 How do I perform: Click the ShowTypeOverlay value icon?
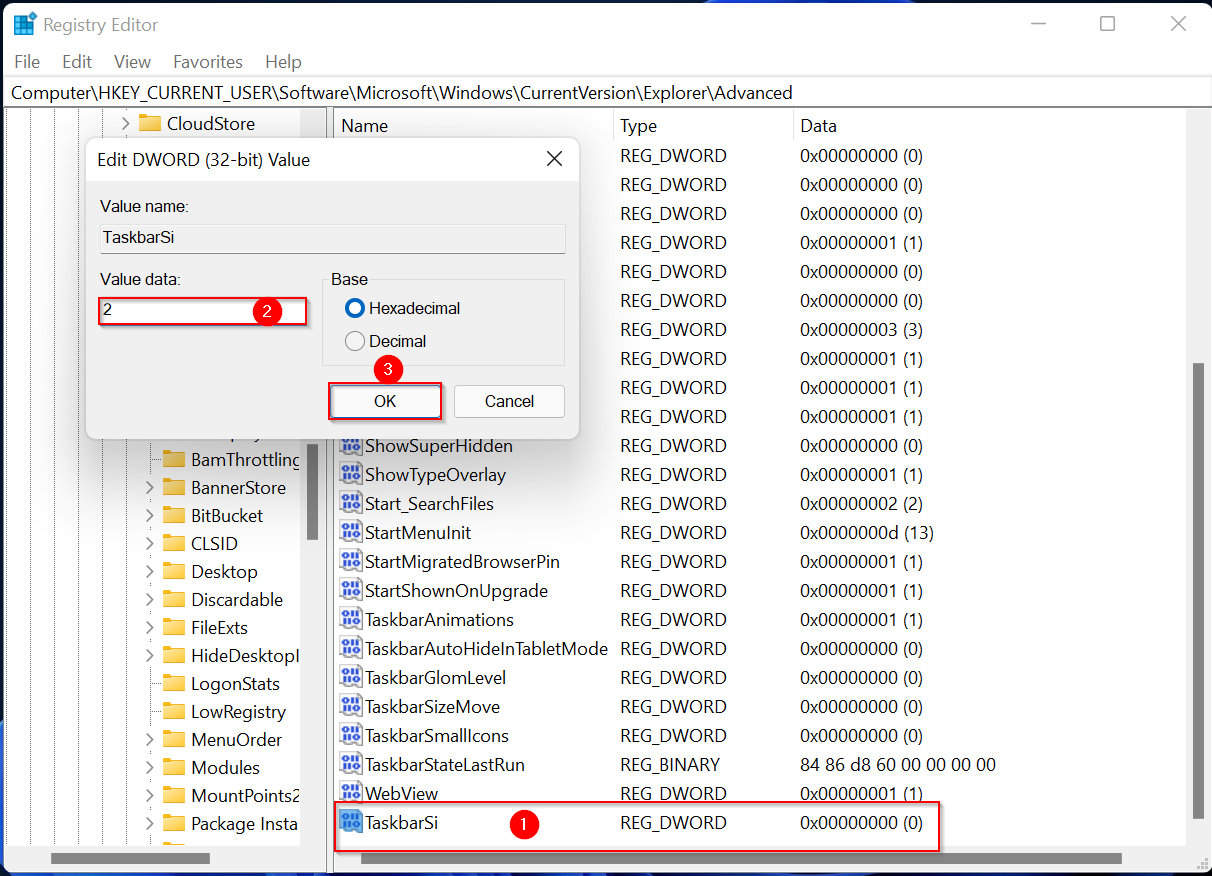pos(351,474)
